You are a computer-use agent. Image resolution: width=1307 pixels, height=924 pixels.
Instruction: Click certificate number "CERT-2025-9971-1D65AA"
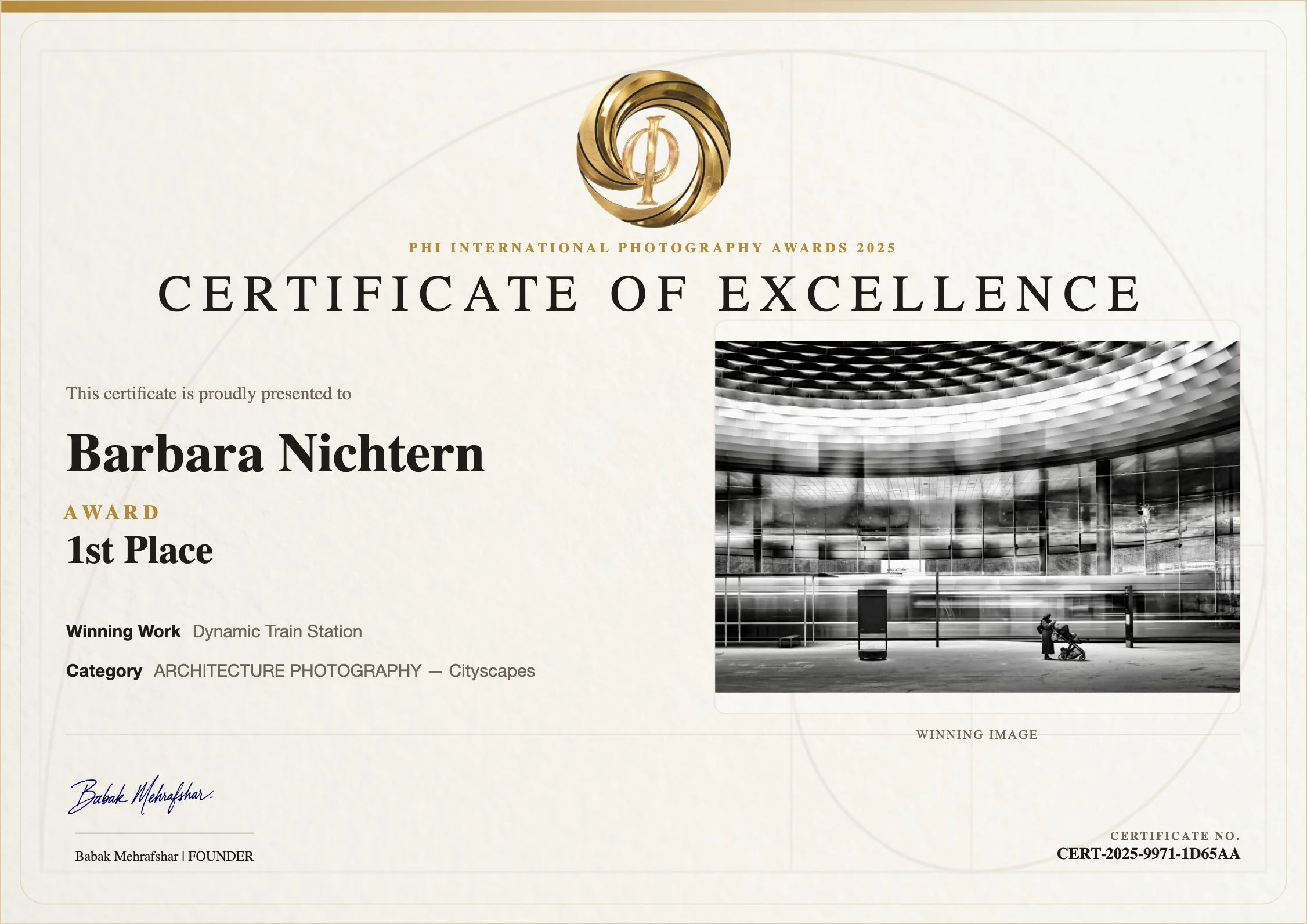[1149, 854]
